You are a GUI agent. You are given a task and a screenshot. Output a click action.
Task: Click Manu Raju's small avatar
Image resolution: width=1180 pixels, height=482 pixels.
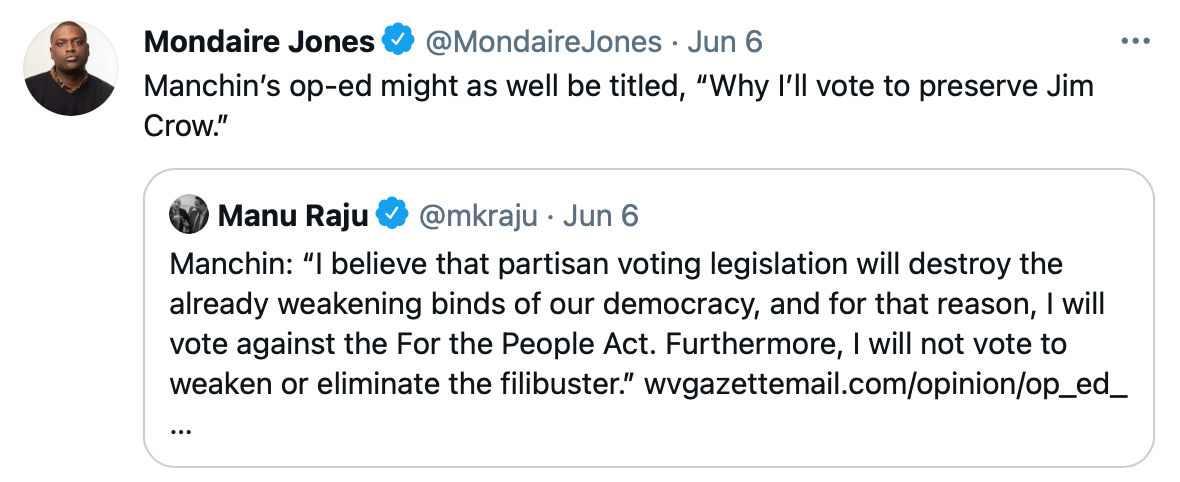pyautogui.click(x=189, y=215)
